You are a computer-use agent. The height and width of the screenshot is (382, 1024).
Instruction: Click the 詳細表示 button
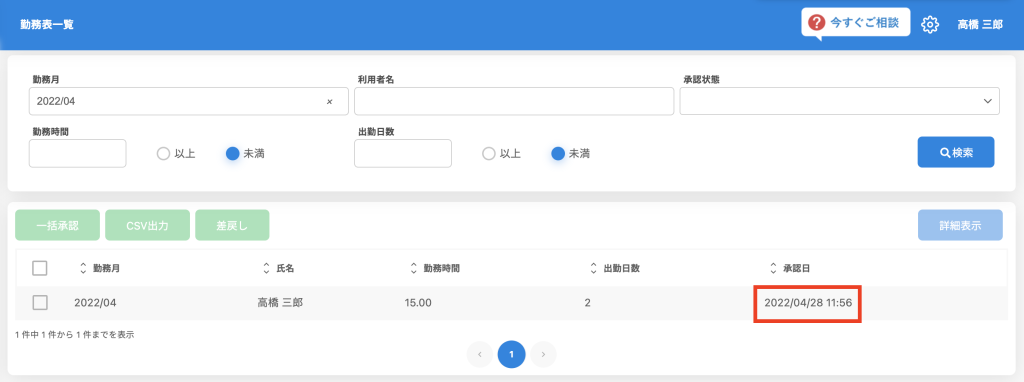[x=961, y=225]
